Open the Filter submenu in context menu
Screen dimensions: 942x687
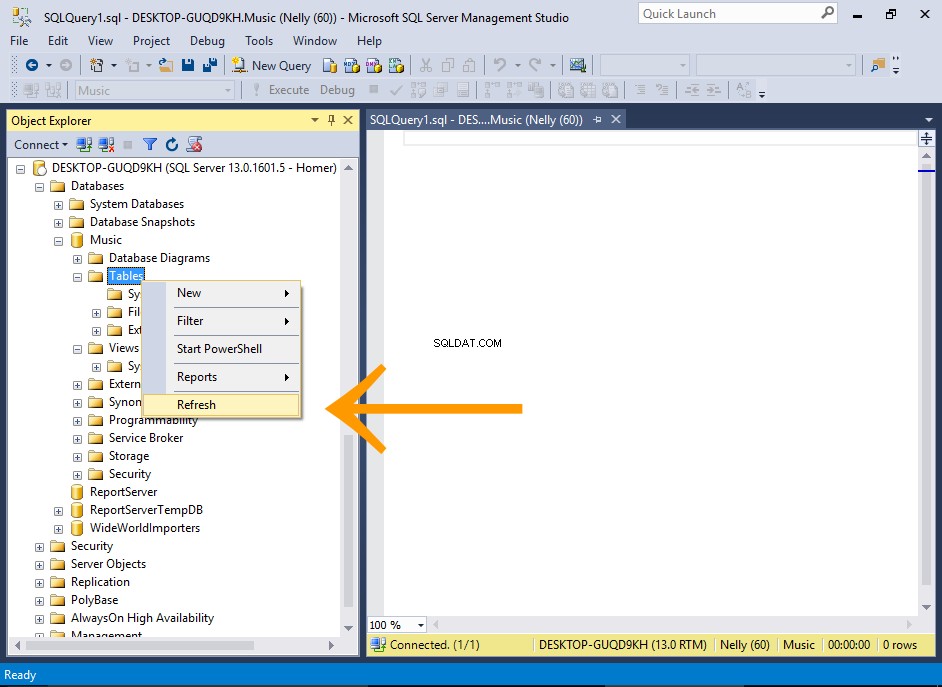tap(221, 321)
